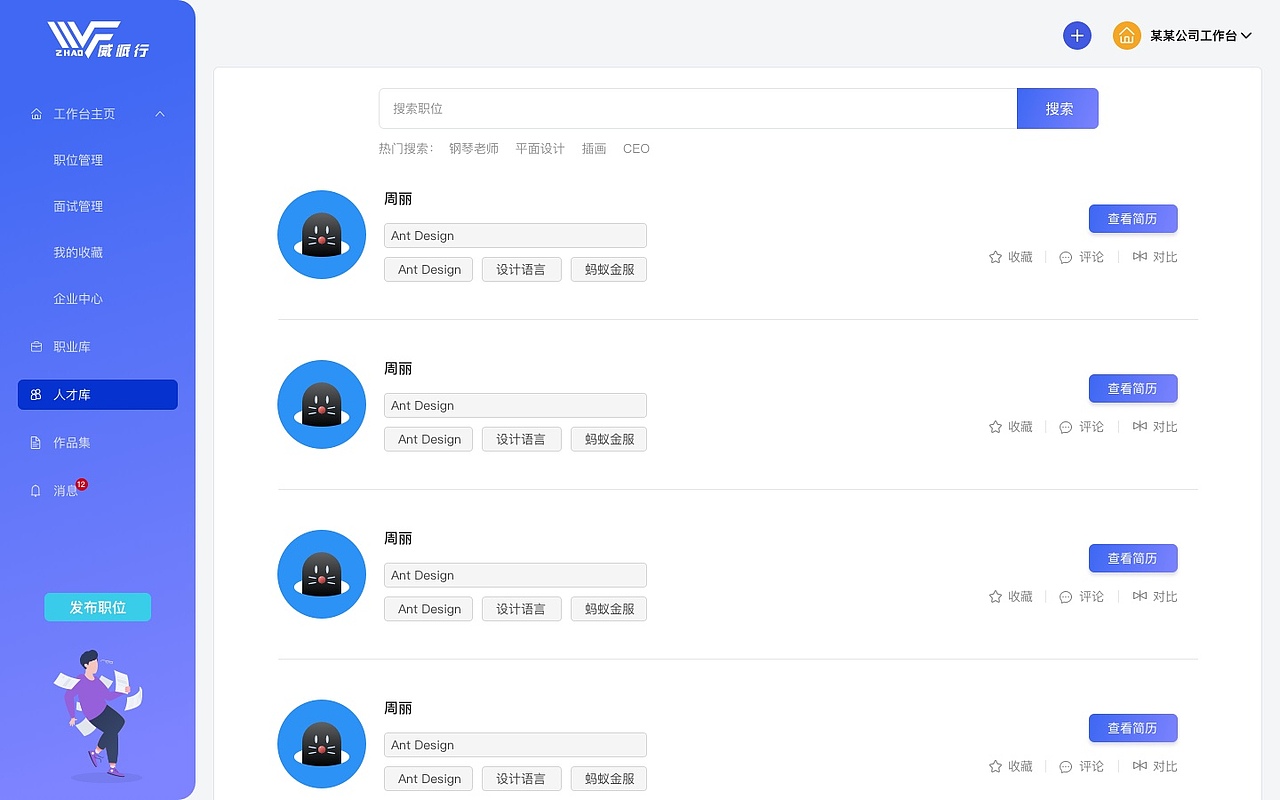
Task: Click 查看简历 for the second candidate
Action: point(1133,389)
